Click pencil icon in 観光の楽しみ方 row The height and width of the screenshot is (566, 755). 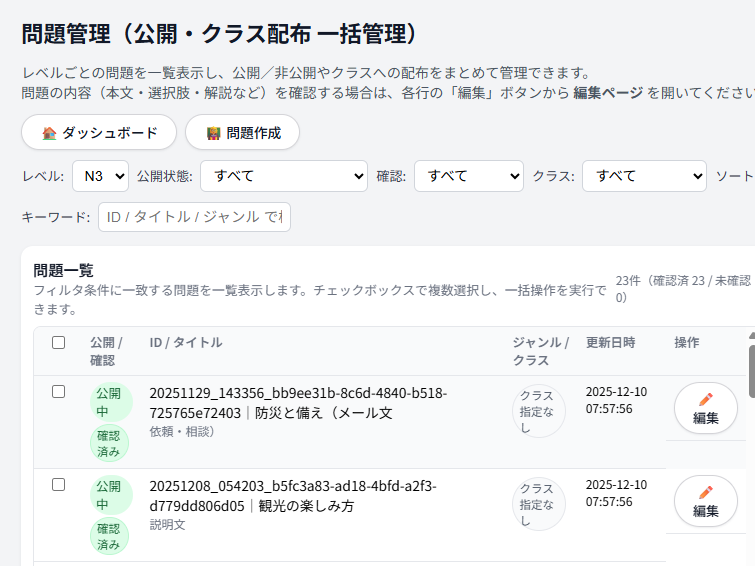coord(705,493)
